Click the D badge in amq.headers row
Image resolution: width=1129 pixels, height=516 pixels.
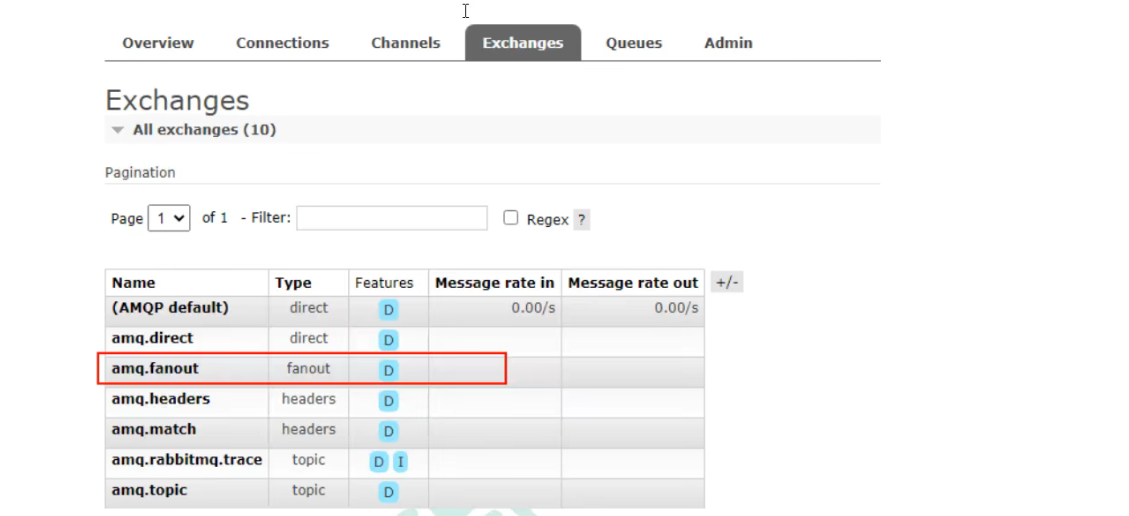coord(388,402)
